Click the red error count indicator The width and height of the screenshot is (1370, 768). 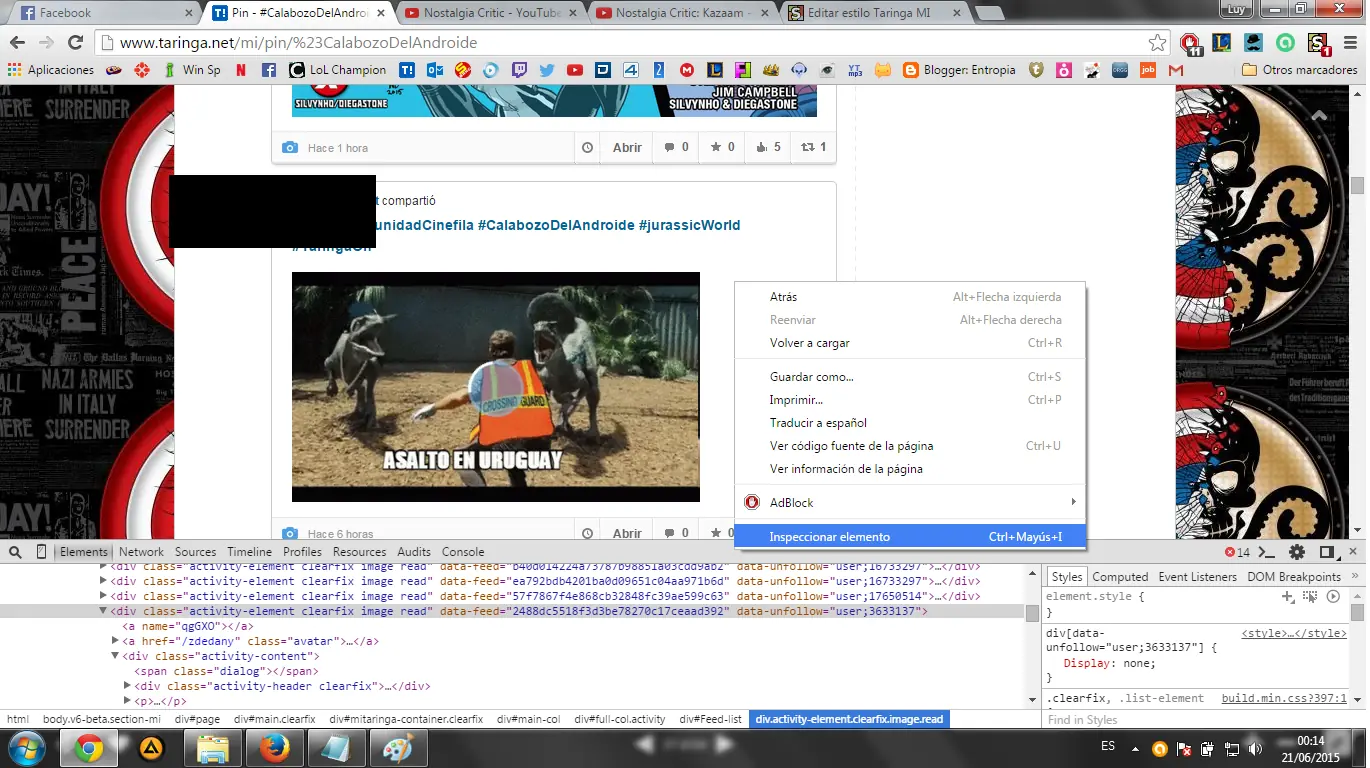click(1237, 552)
